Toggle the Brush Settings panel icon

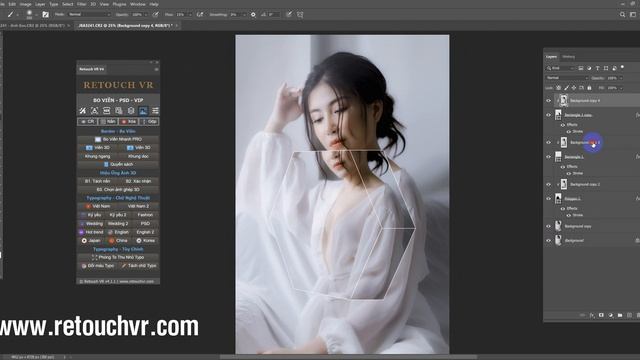tap(45, 14)
